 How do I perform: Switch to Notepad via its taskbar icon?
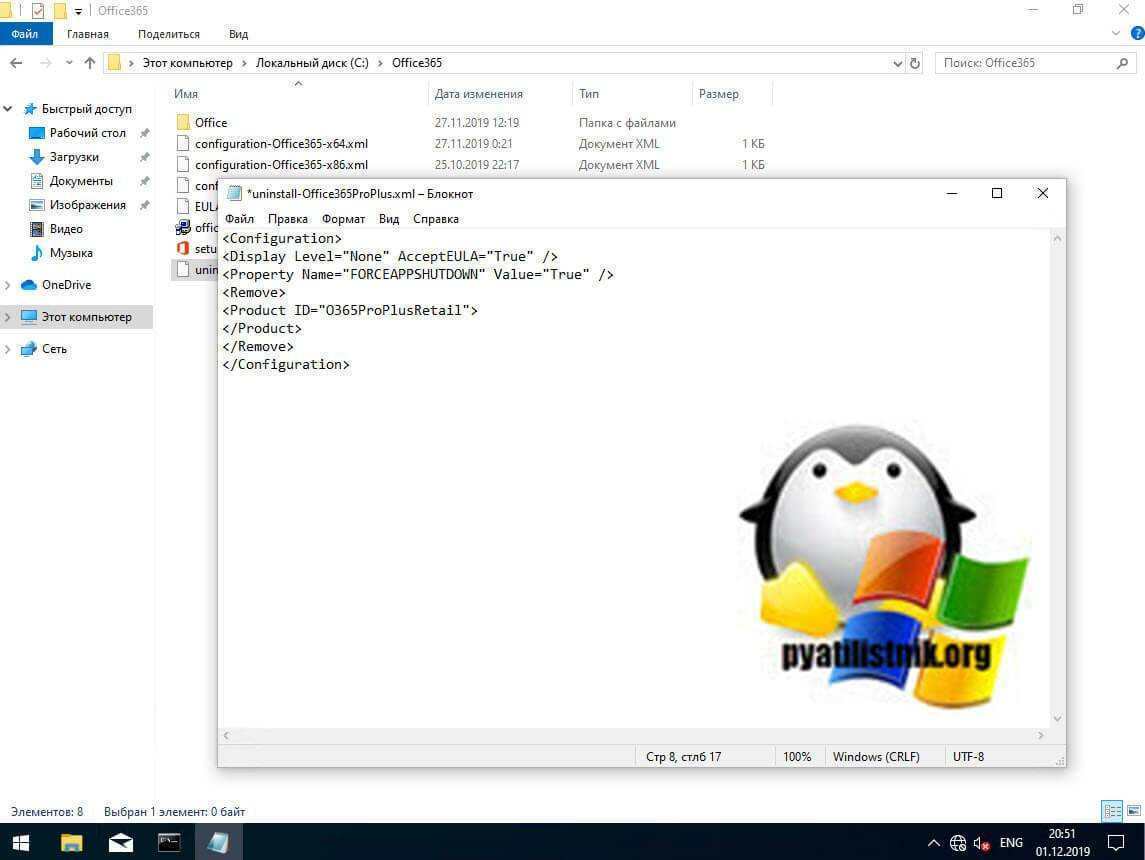point(218,843)
